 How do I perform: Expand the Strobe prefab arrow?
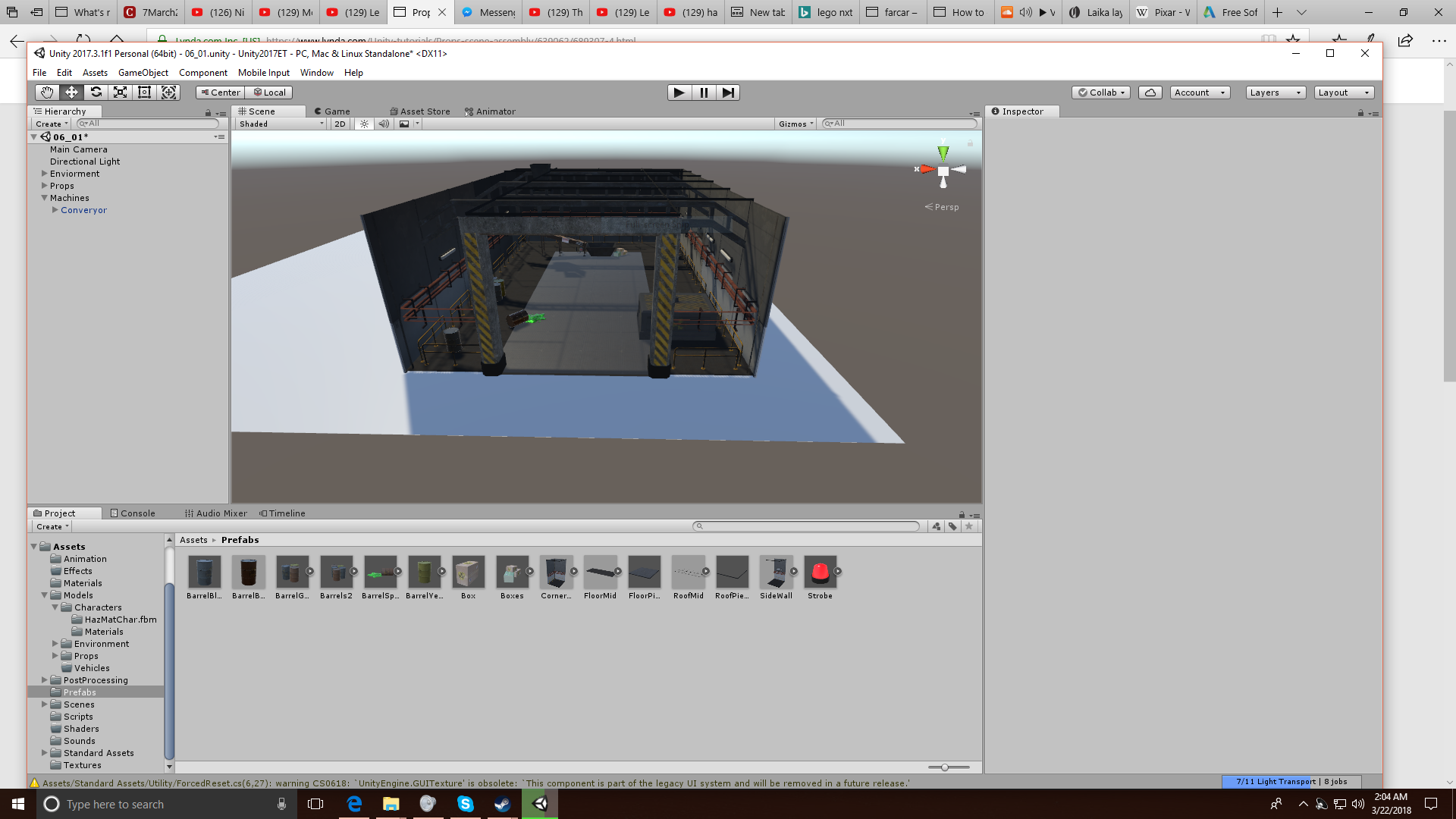[838, 571]
